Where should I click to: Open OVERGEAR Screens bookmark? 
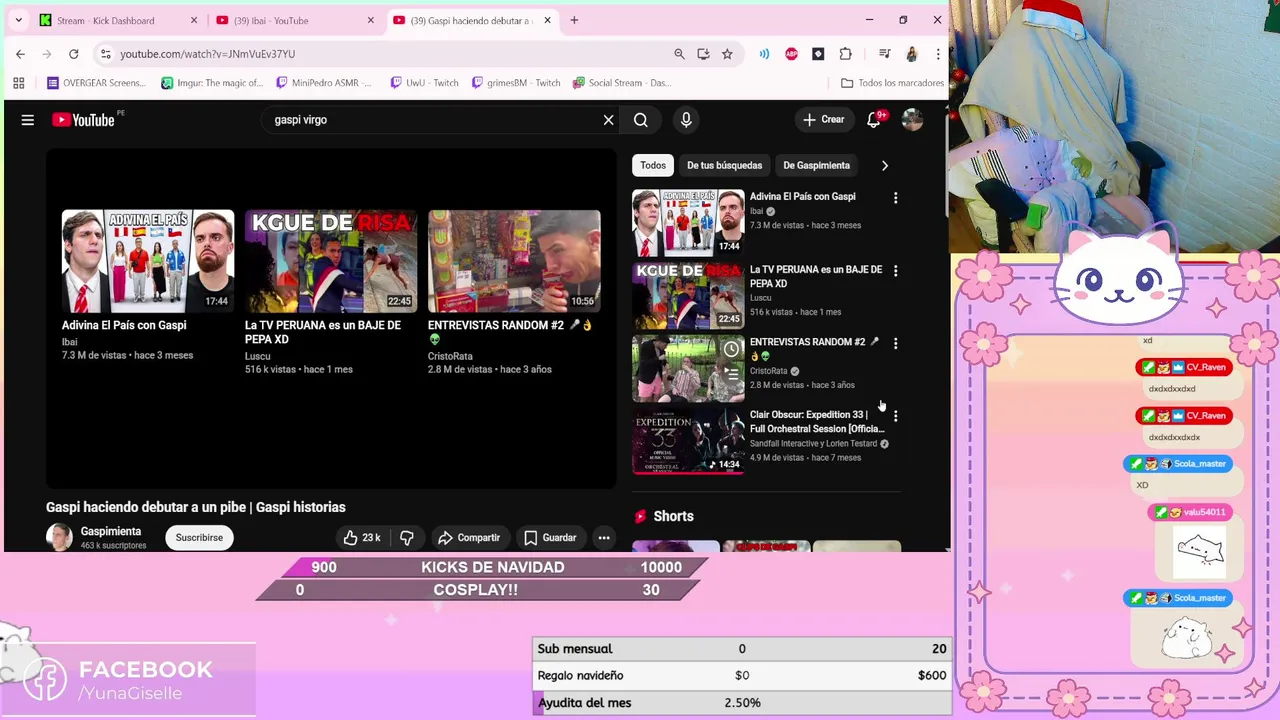[96, 83]
